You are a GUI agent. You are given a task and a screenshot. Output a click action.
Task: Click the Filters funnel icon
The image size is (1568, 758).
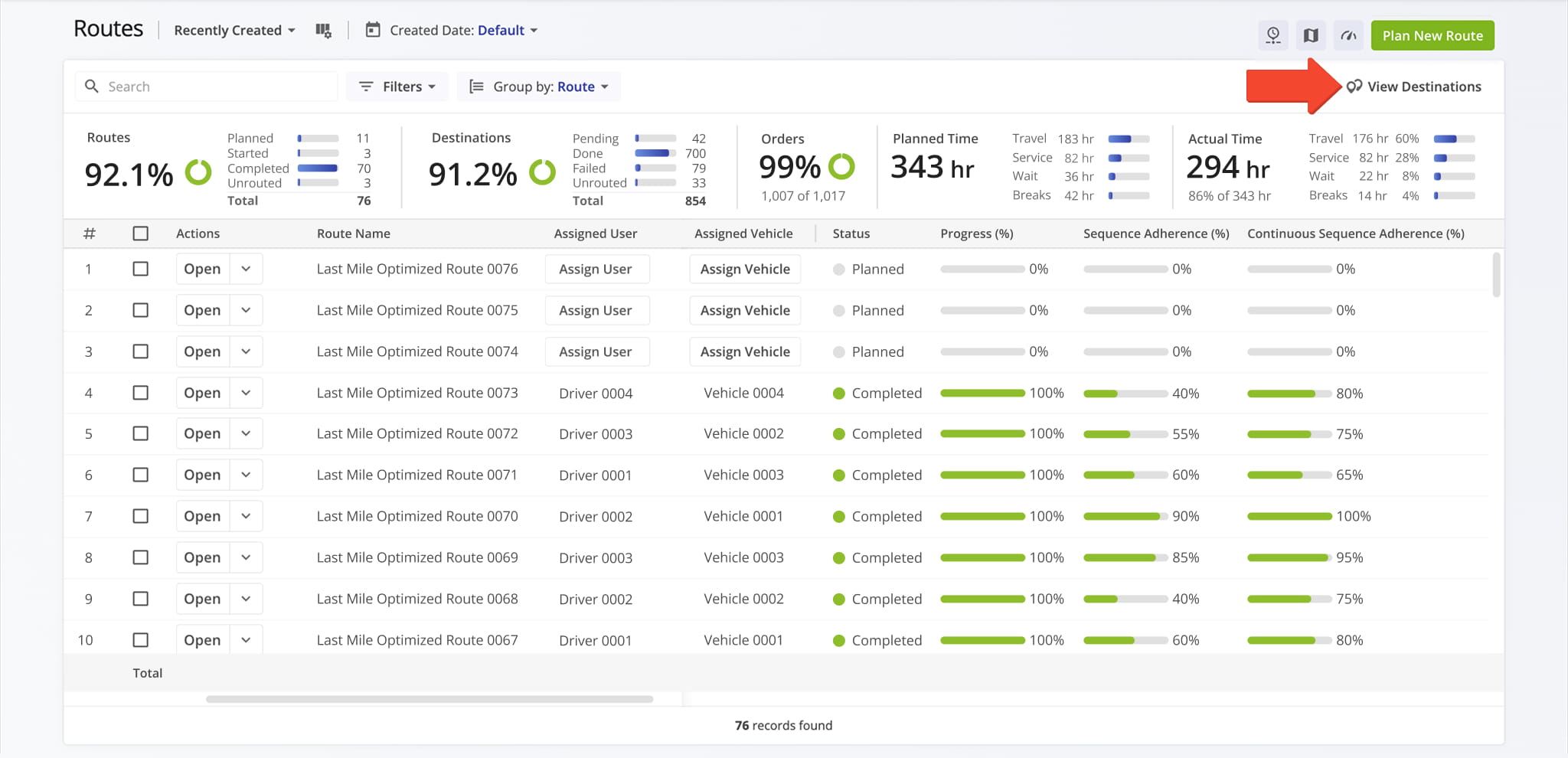click(366, 86)
